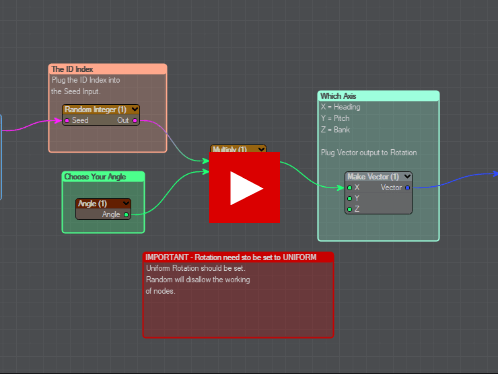This screenshot has height=374, width=498.
Task: Expand the Angle (1) node dropdown arrow
Action: pyautogui.click(x=126, y=203)
